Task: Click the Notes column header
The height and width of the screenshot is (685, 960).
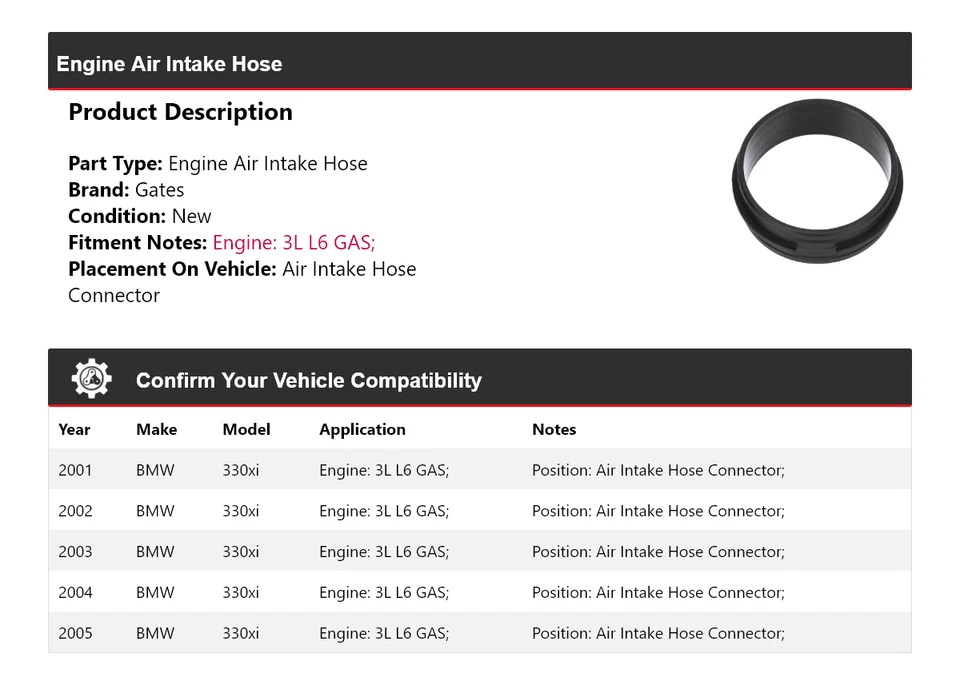Action: 554,429
